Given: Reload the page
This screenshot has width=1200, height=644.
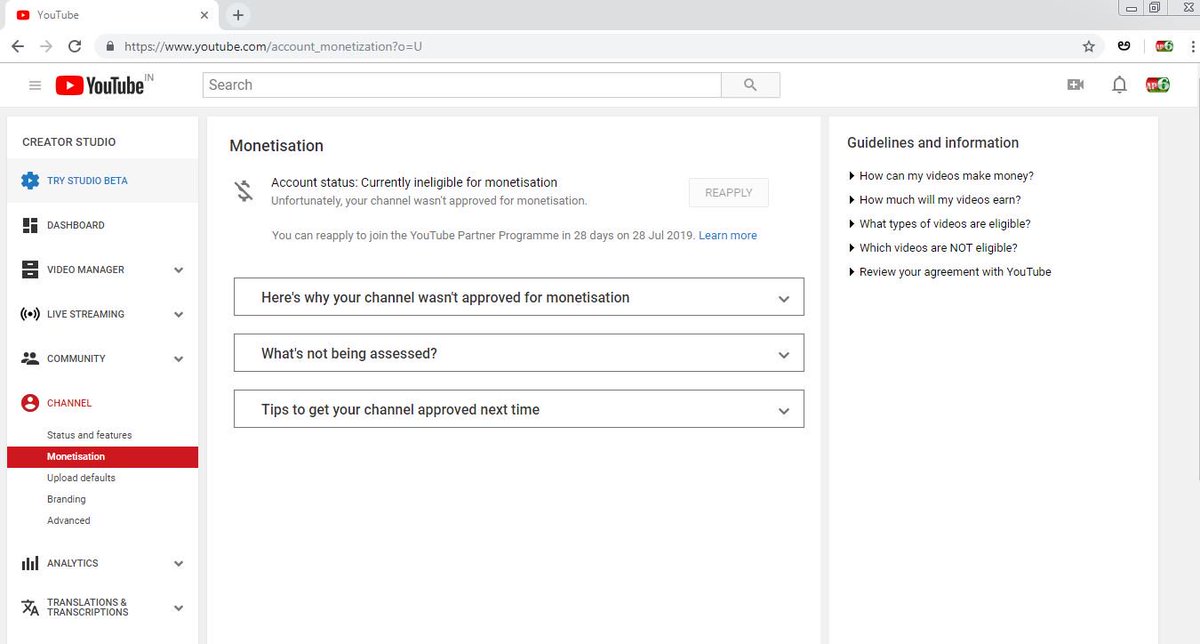Looking at the screenshot, I should coord(74,46).
